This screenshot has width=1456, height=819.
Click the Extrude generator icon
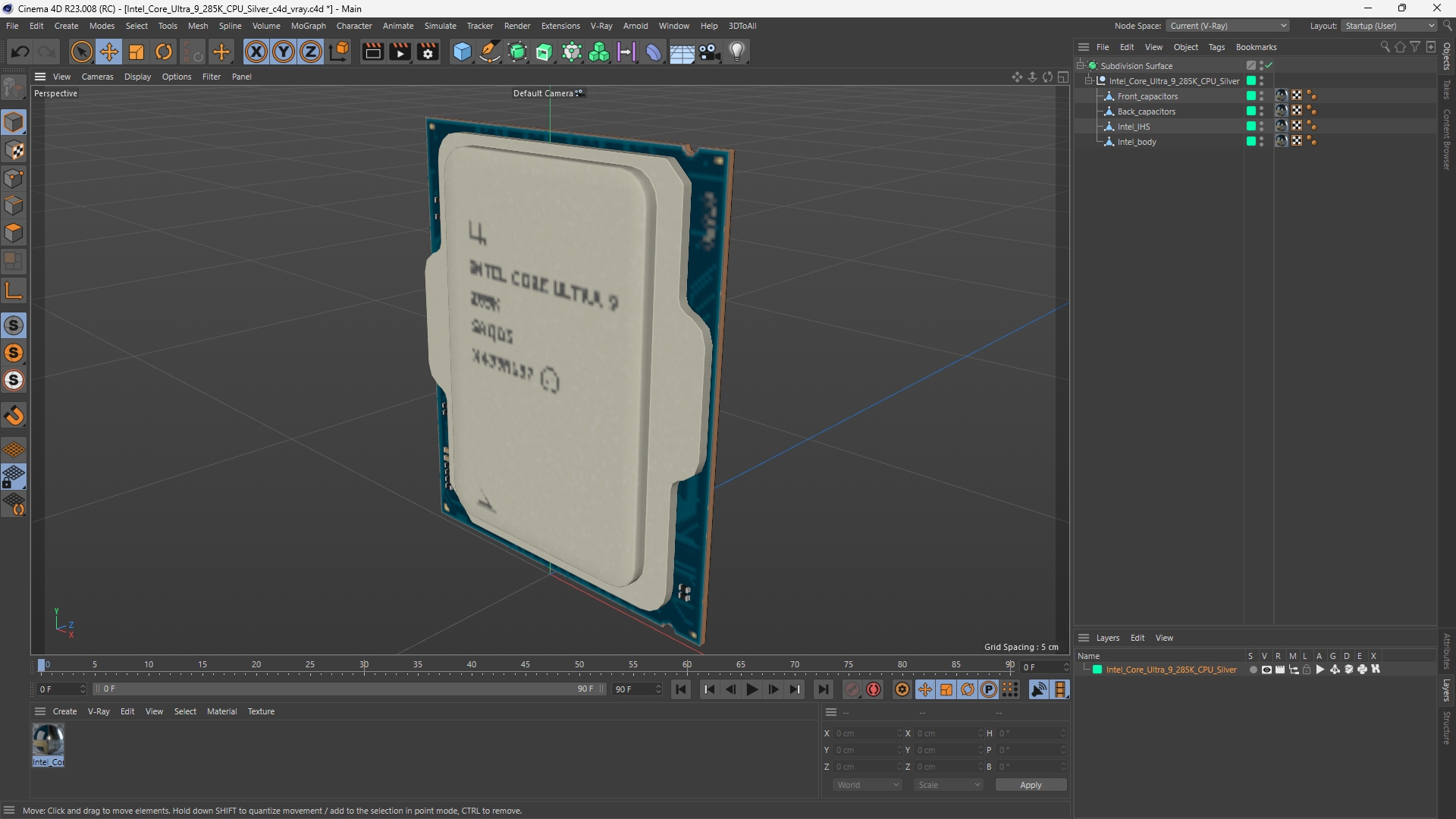(544, 52)
